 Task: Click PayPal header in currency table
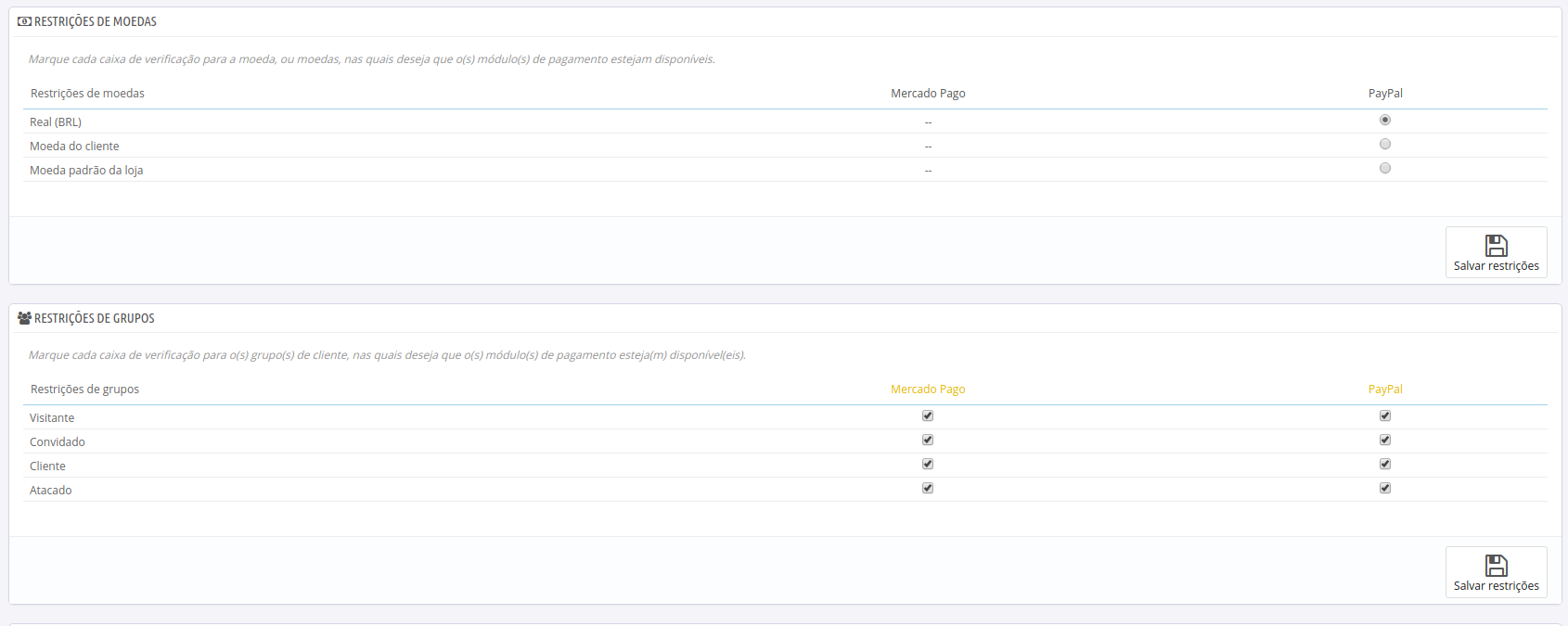coord(1385,94)
